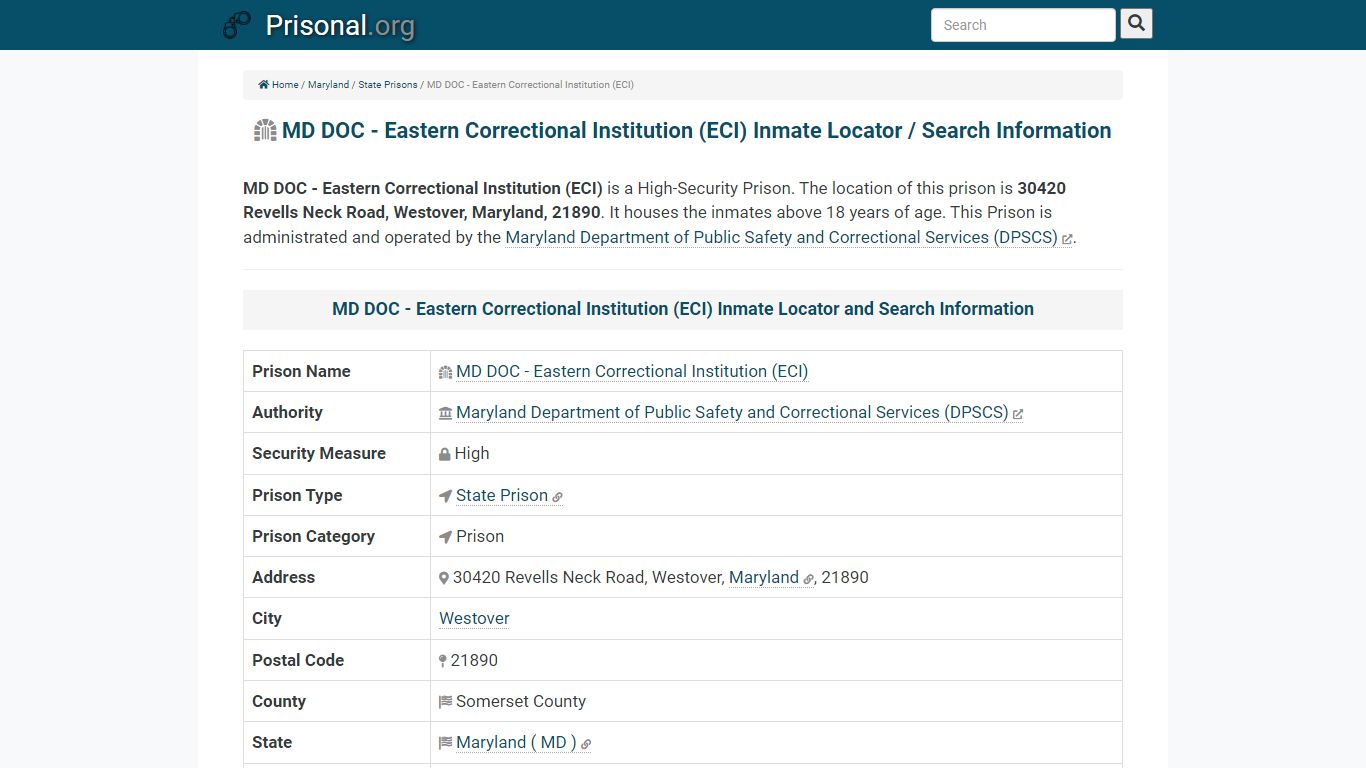Viewport: 1366px width, 768px height.
Task: Click arrow icon in the Prison Category row
Action: (x=446, y=537)
